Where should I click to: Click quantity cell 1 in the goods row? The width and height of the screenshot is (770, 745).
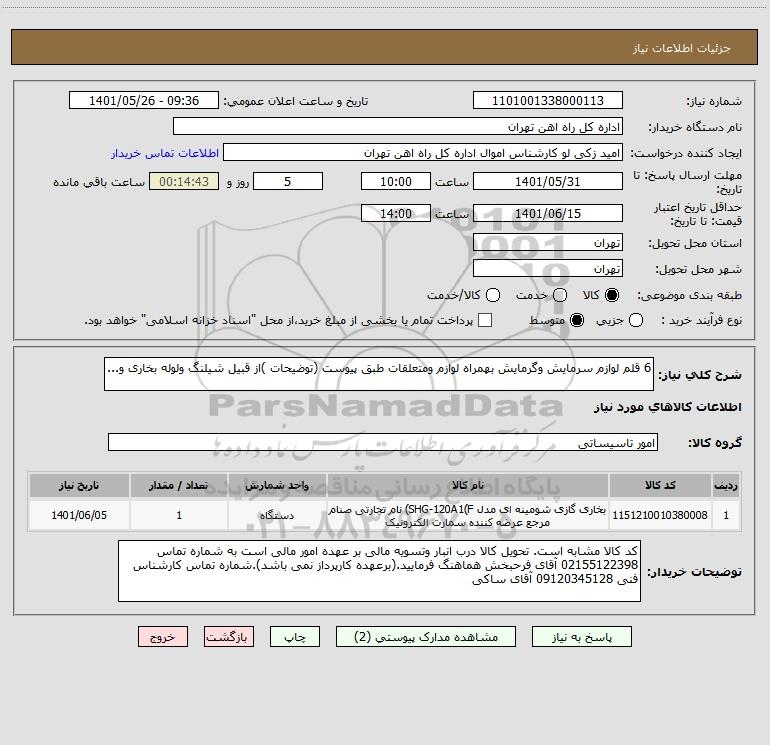[x=179, y=515]
